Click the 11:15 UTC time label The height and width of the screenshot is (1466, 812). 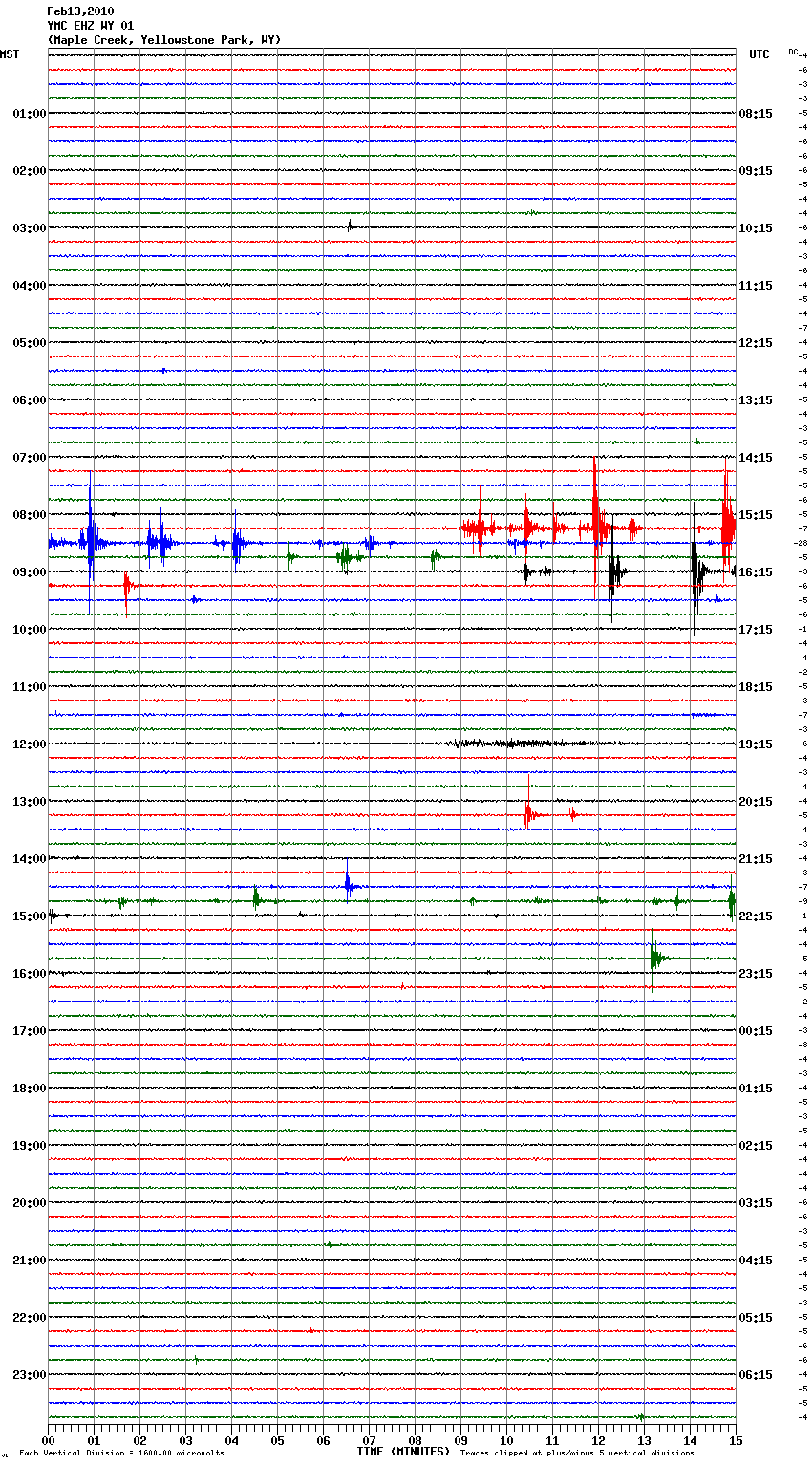tap(756, 286)
